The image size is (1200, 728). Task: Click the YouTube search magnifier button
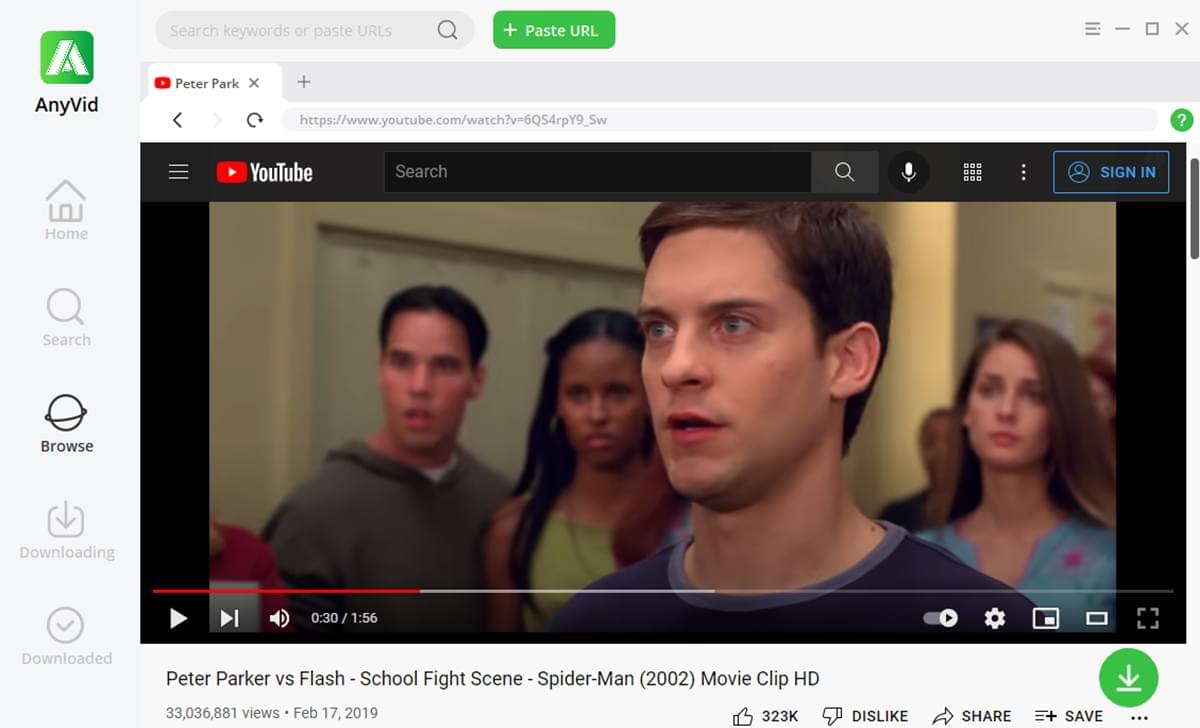(x=845, y=172)
